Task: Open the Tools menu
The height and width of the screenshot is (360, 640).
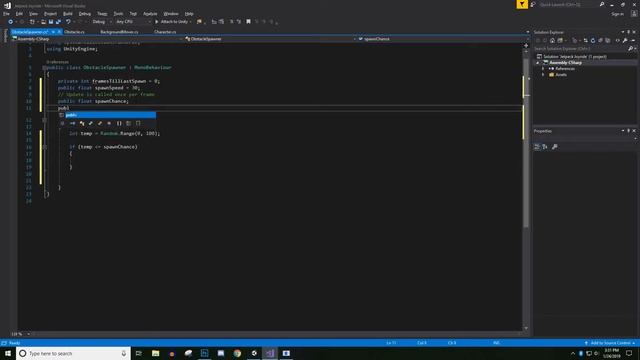Action: (x=118, y=14)
